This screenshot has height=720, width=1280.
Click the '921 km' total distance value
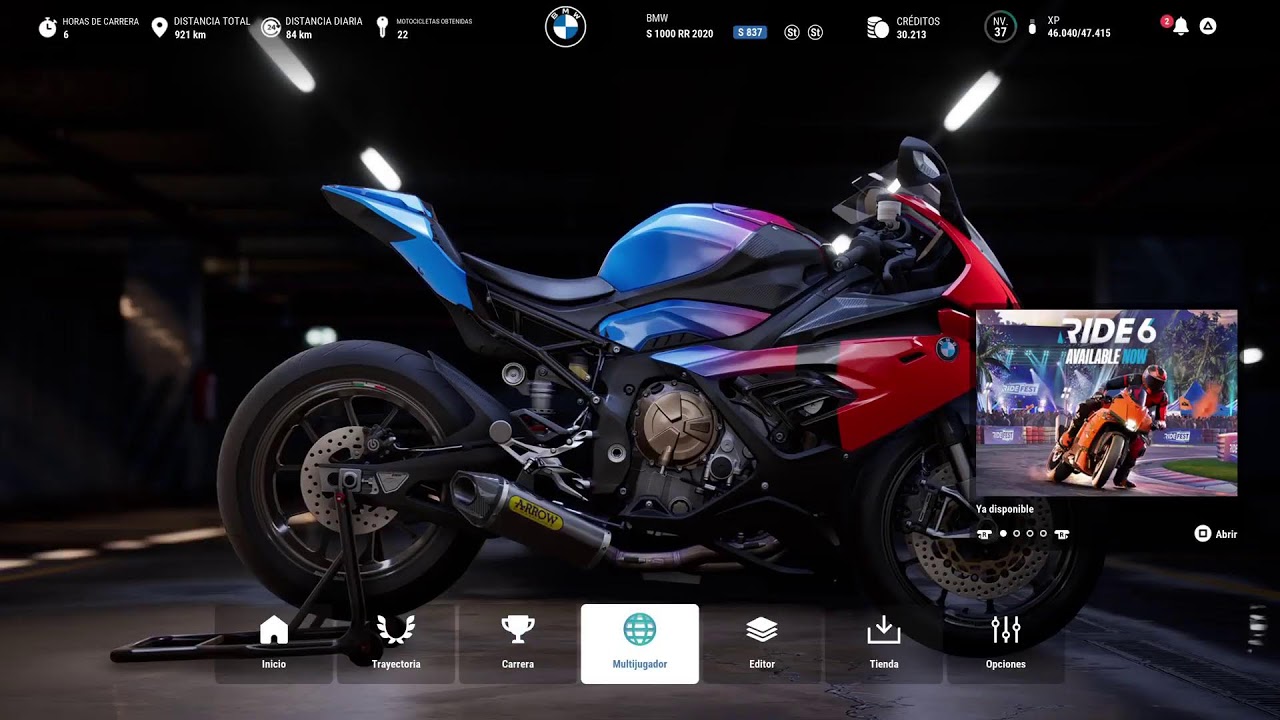coord(190,35)
